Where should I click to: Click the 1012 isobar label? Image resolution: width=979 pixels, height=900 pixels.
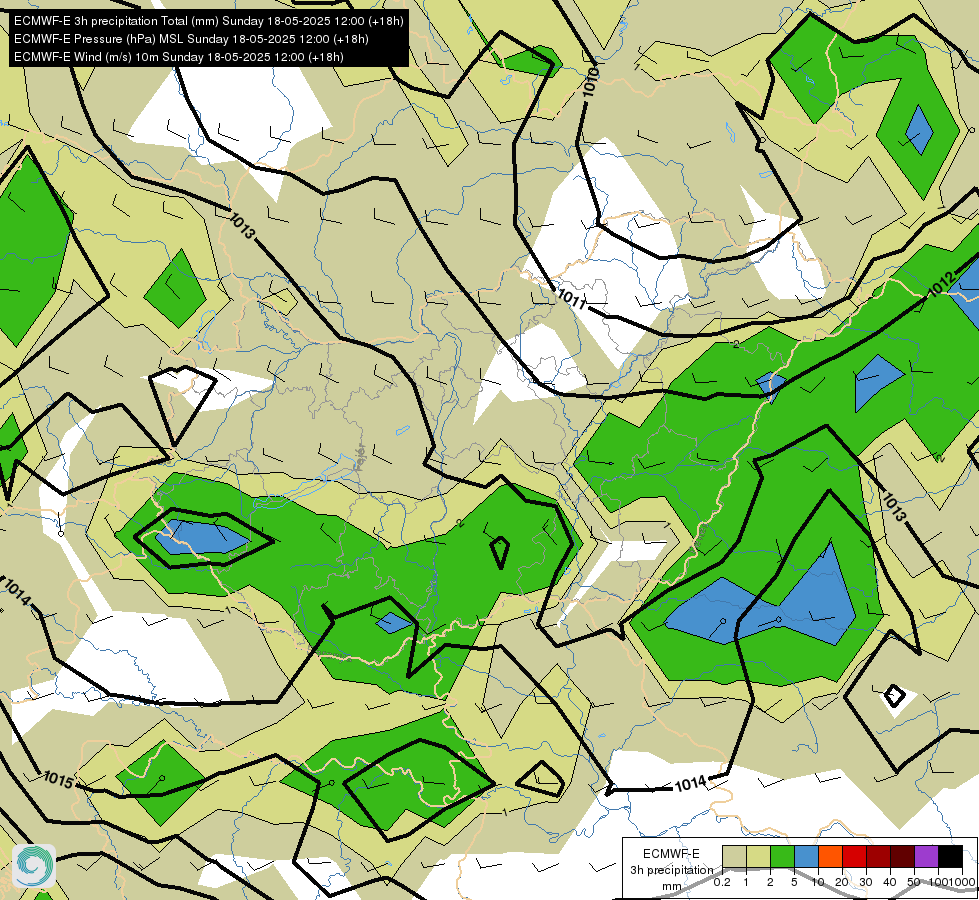(942, 285)
